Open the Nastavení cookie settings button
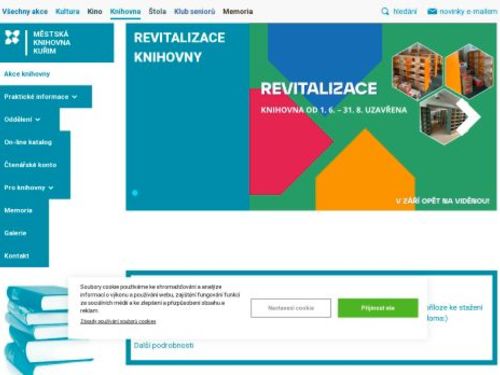This screenshot has height=375, width=500. 291,308
